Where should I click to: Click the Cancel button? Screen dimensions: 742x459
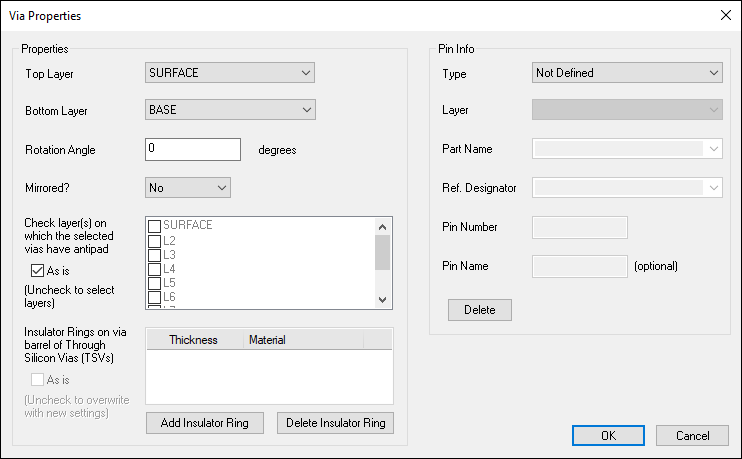(692, 436)
